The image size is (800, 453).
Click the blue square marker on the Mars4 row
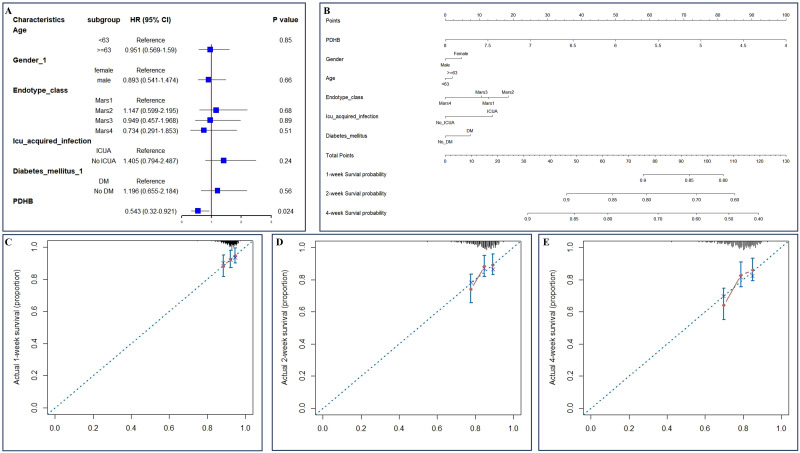click(204, 131)
